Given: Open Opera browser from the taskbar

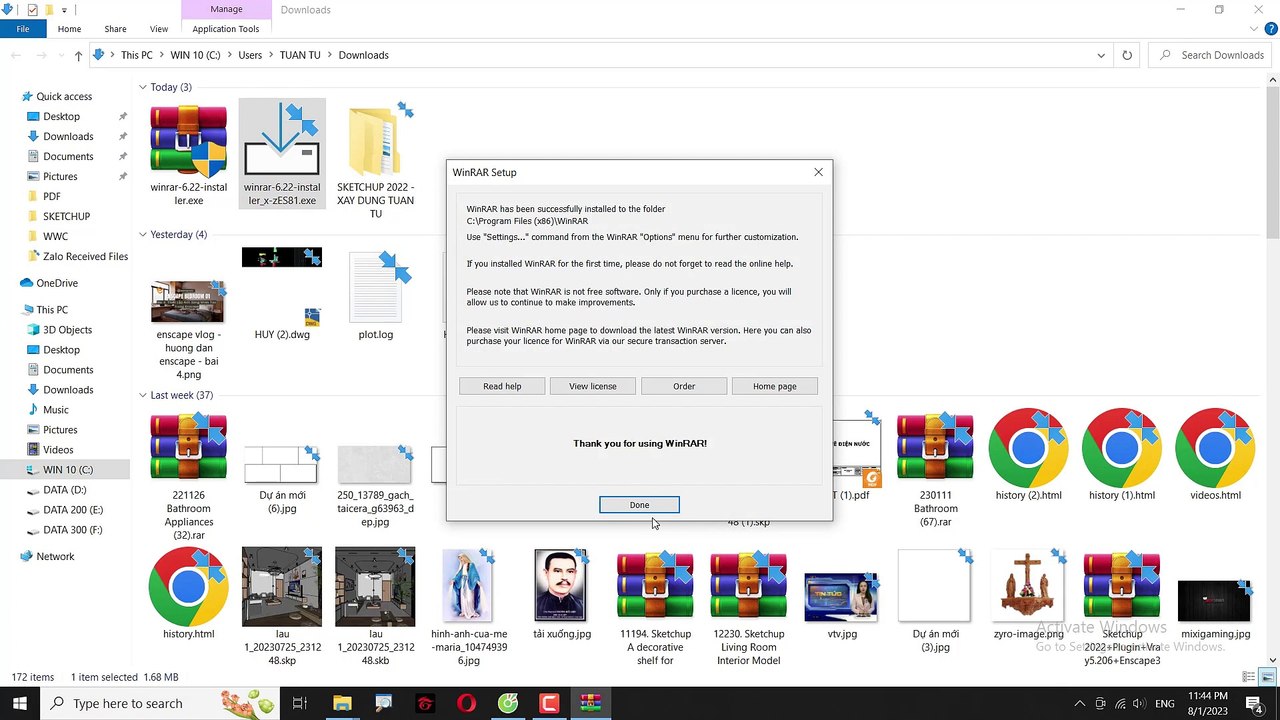Looking at the screenshot, I should (466, 703).
